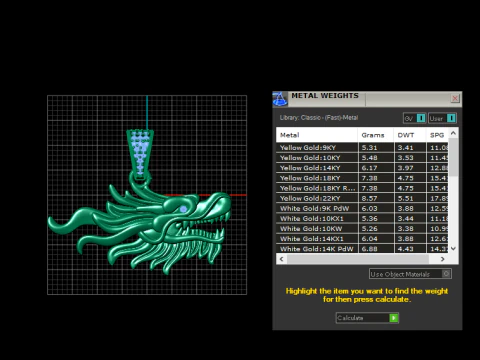Image resolution: width=480 pixels, height=360 pixels.
Task: Click the table's scroll right arrow
Action: pos(442,259)
